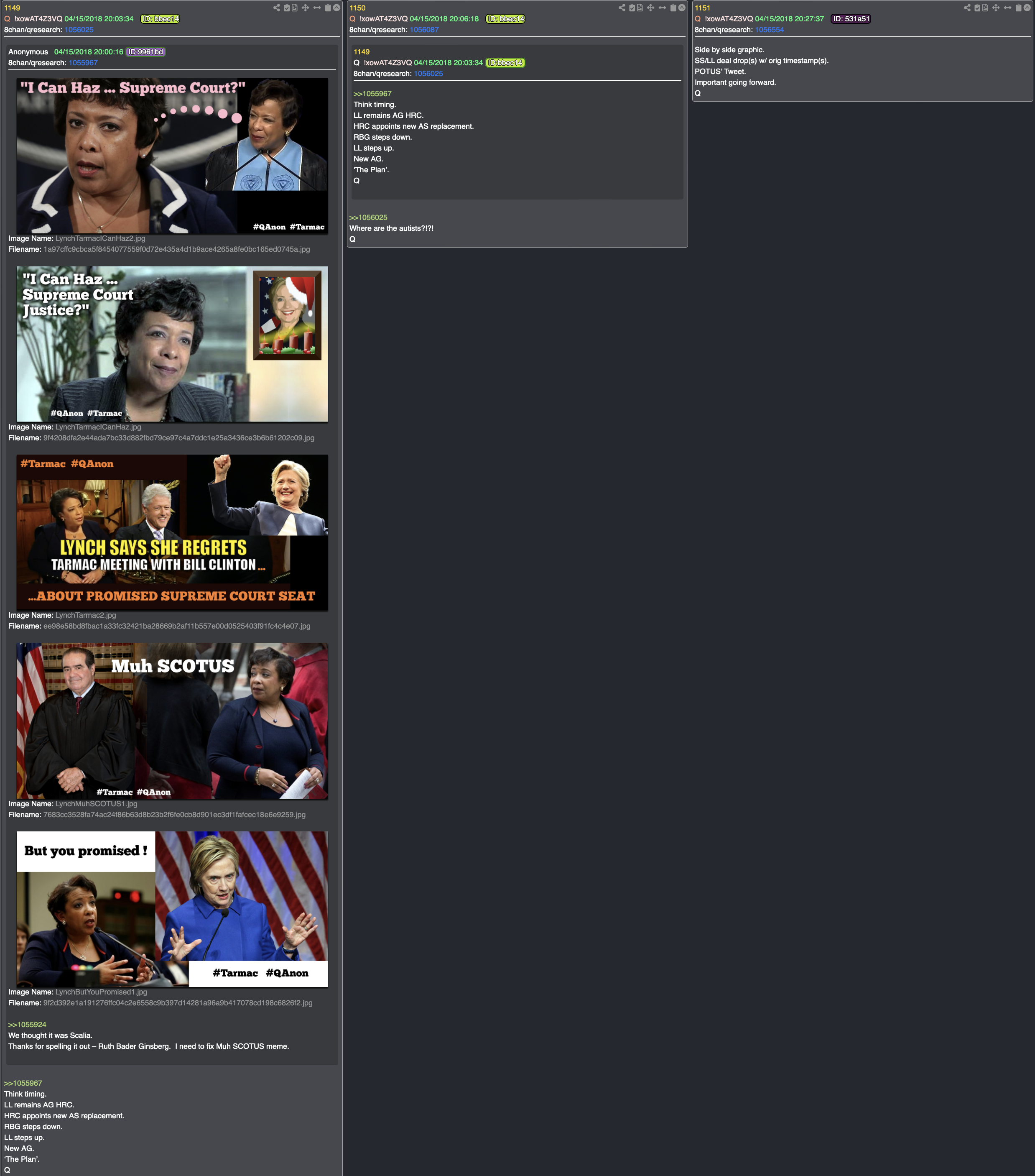This screenshot has height=1176, width=1035.
Task: Click the horizontal double-arrow icon on post 1150
Action: 662,8
